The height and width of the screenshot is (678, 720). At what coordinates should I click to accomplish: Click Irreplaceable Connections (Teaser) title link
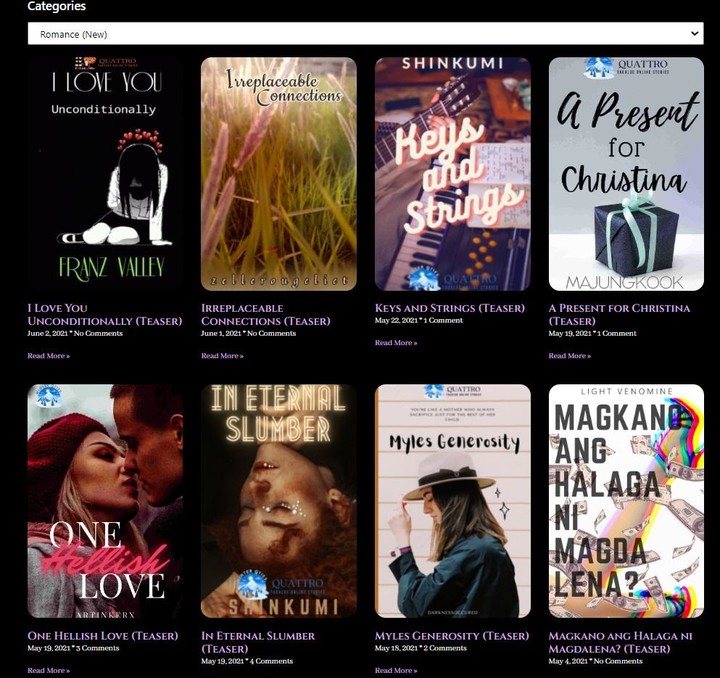(x=265, y=314)
